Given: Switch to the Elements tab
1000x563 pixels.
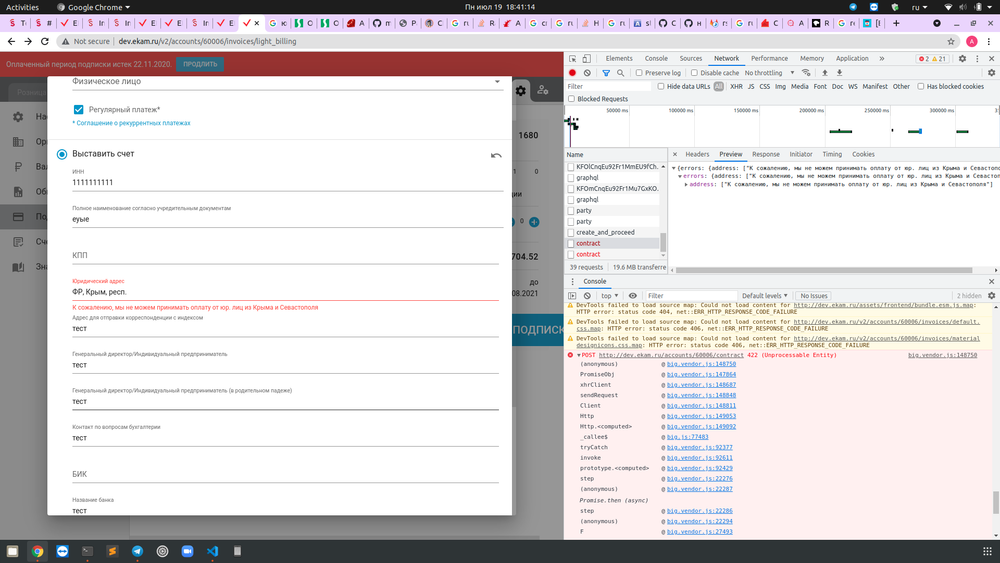Looking at the screenshot, I should point(619,59).
